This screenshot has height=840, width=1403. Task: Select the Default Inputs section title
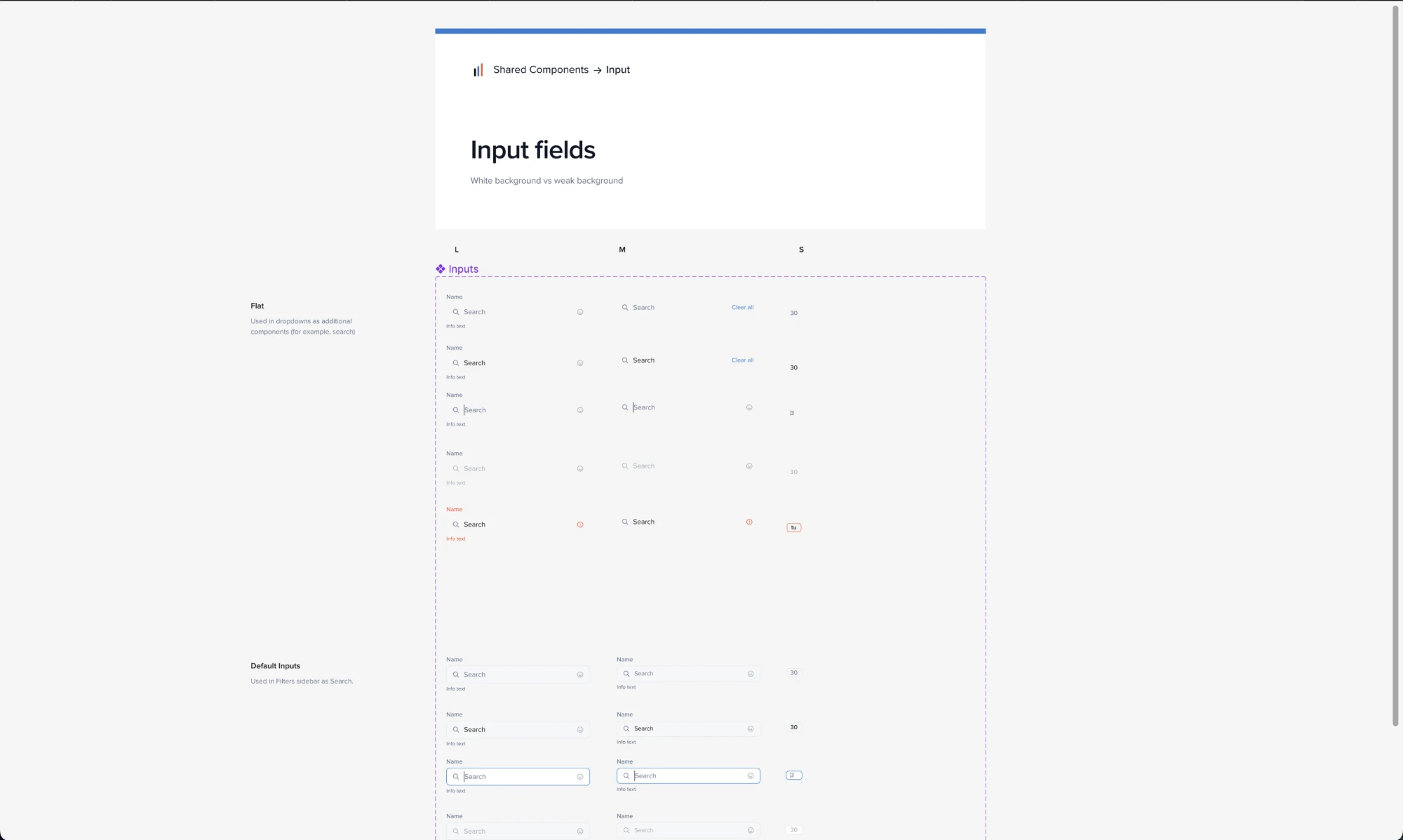275,666
